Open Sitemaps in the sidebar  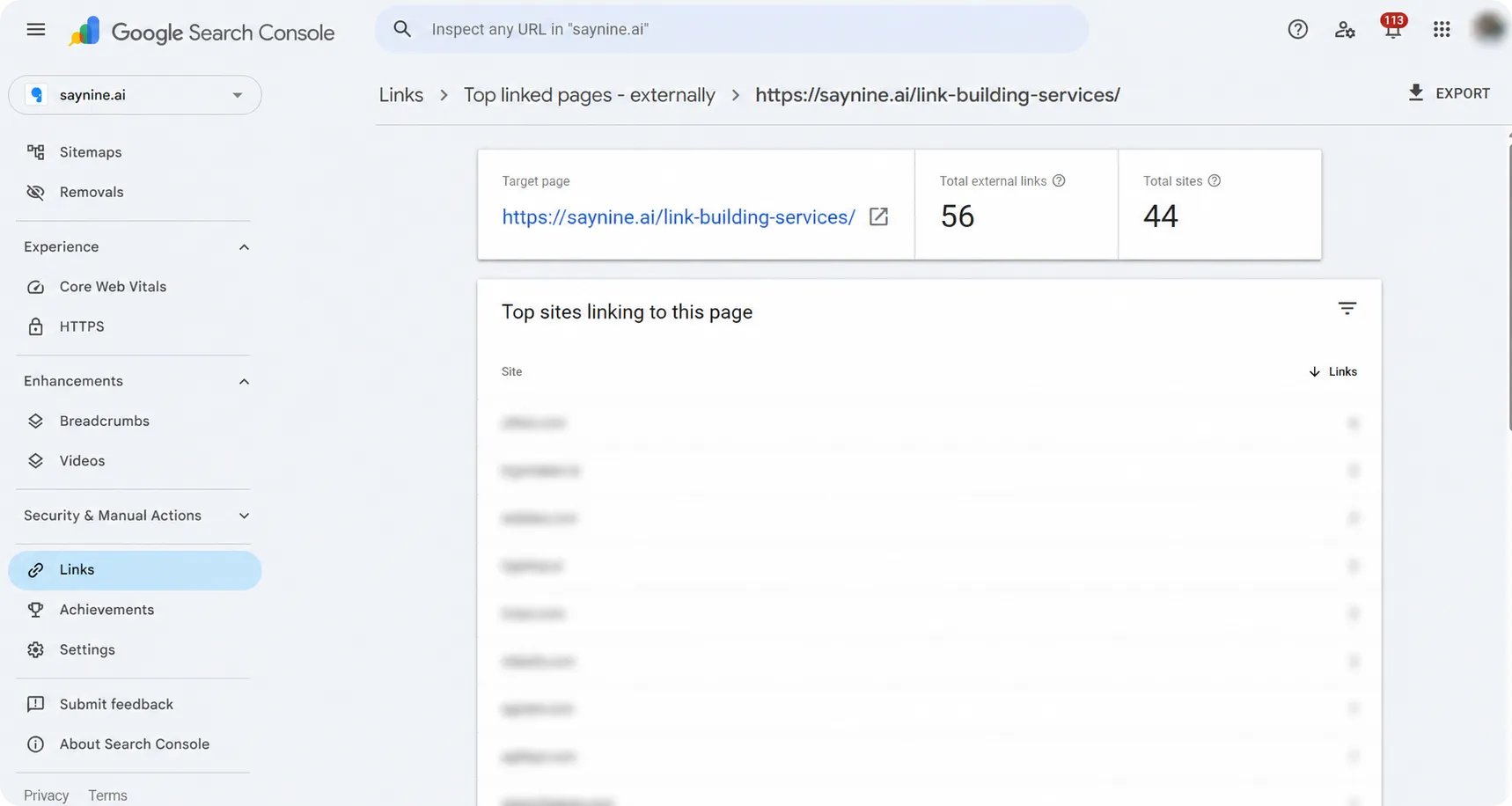91,152
